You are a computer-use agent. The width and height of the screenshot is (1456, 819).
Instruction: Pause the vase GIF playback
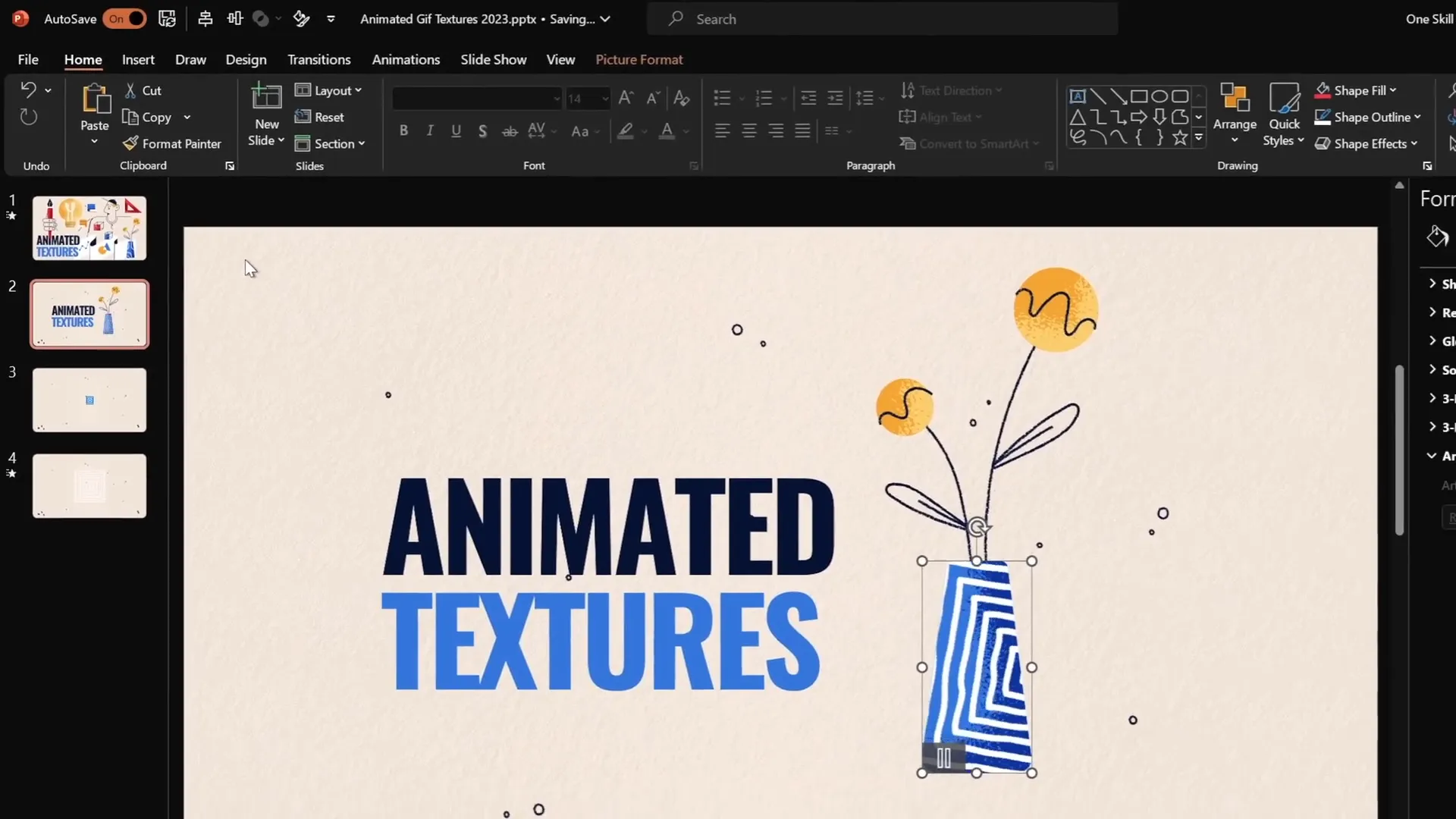point(943,758)
